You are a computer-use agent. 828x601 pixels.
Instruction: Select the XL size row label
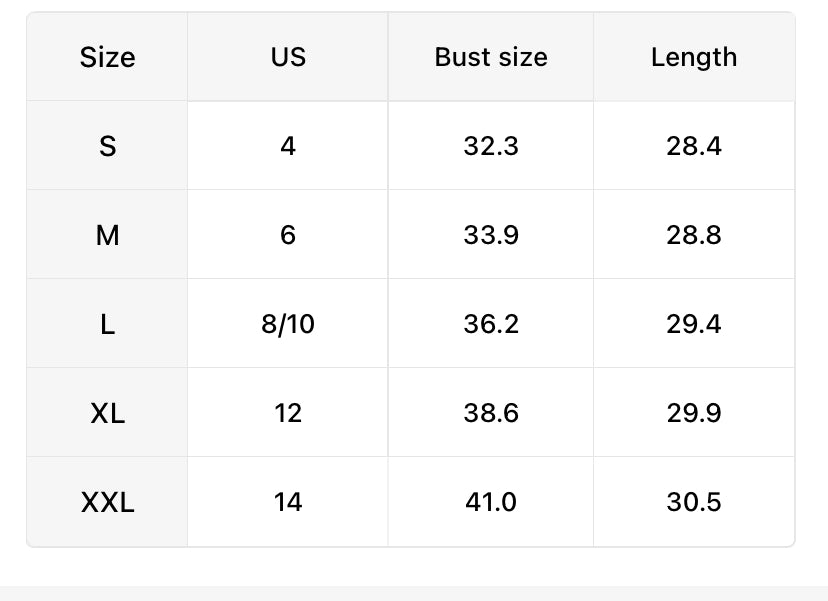coord(107,413)
